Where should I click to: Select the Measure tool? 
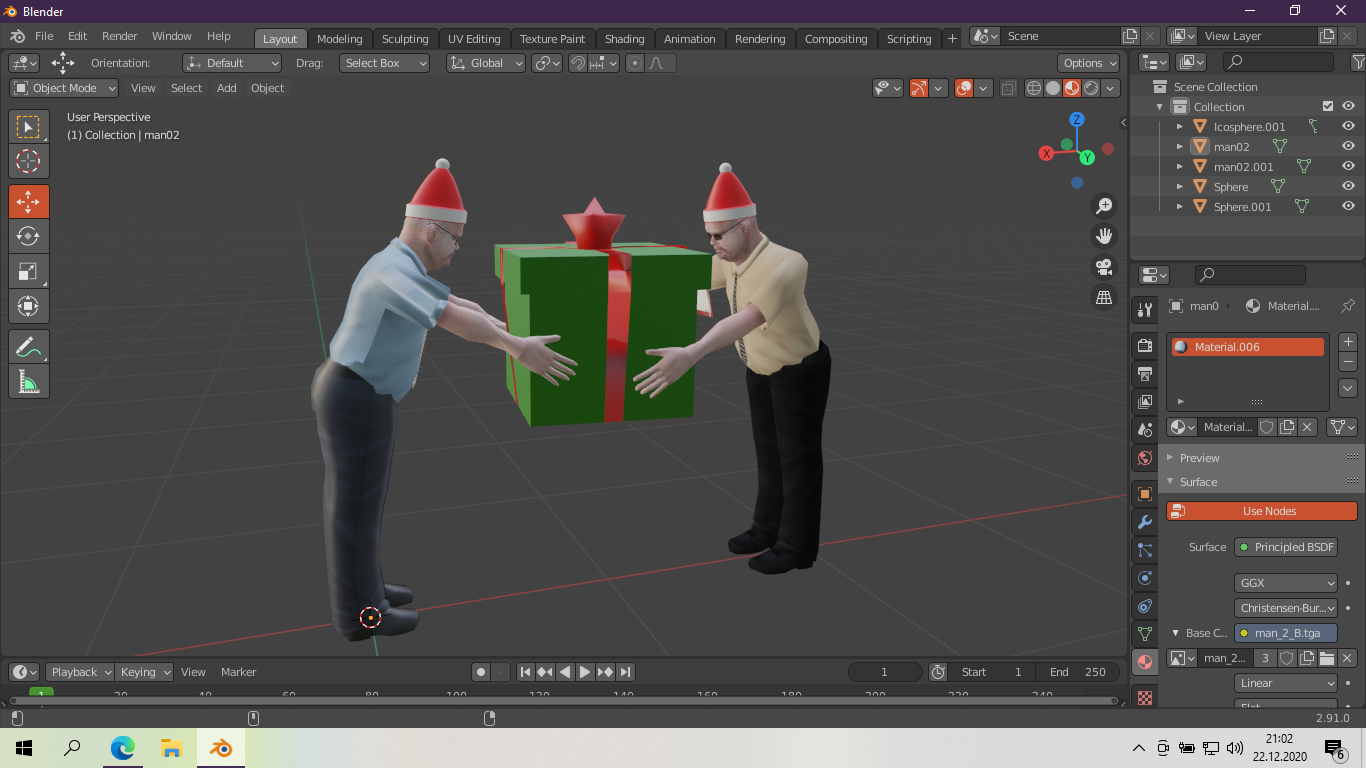pos(28,381)
